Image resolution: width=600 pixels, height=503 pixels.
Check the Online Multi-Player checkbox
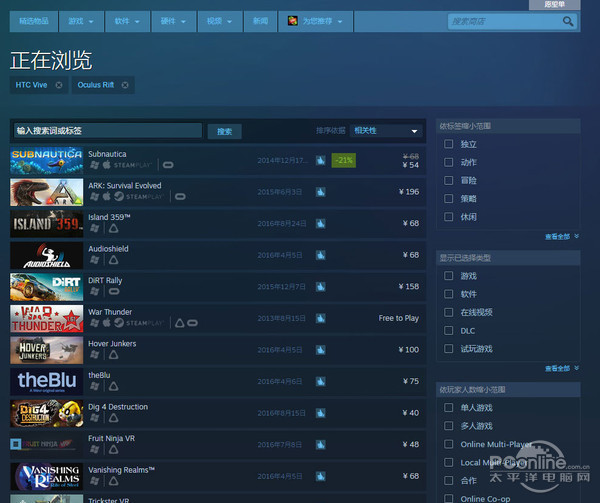(448, 444)
